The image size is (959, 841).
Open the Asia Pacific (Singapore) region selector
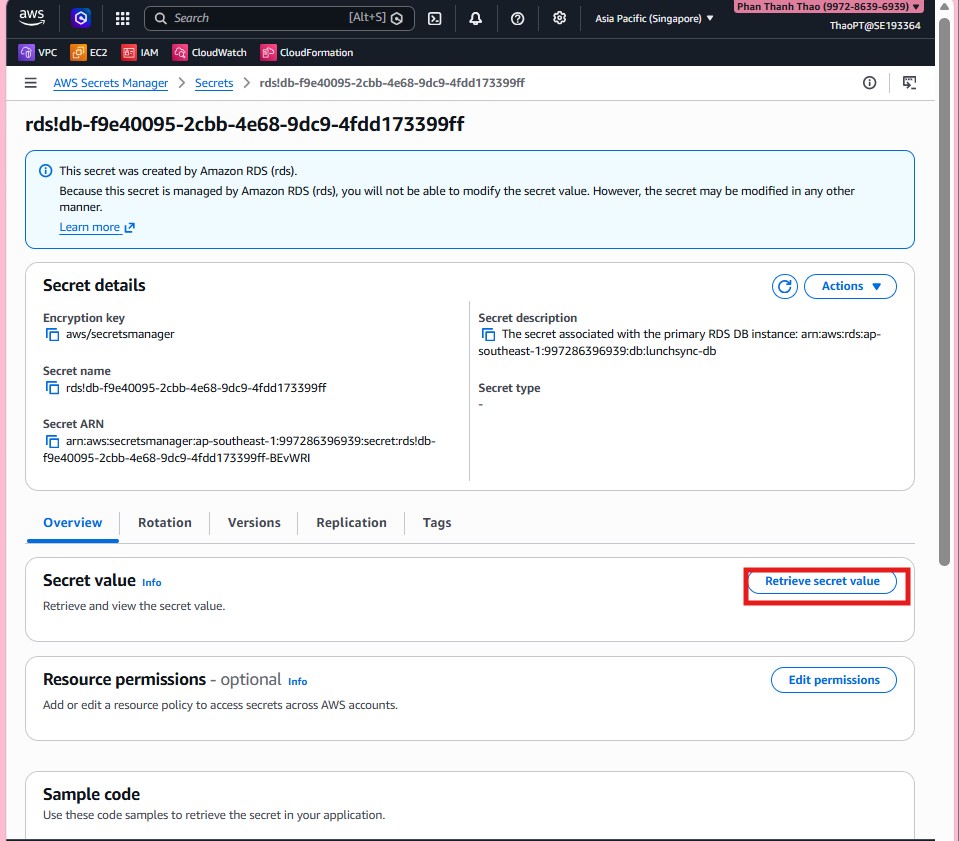click(654, 18)
